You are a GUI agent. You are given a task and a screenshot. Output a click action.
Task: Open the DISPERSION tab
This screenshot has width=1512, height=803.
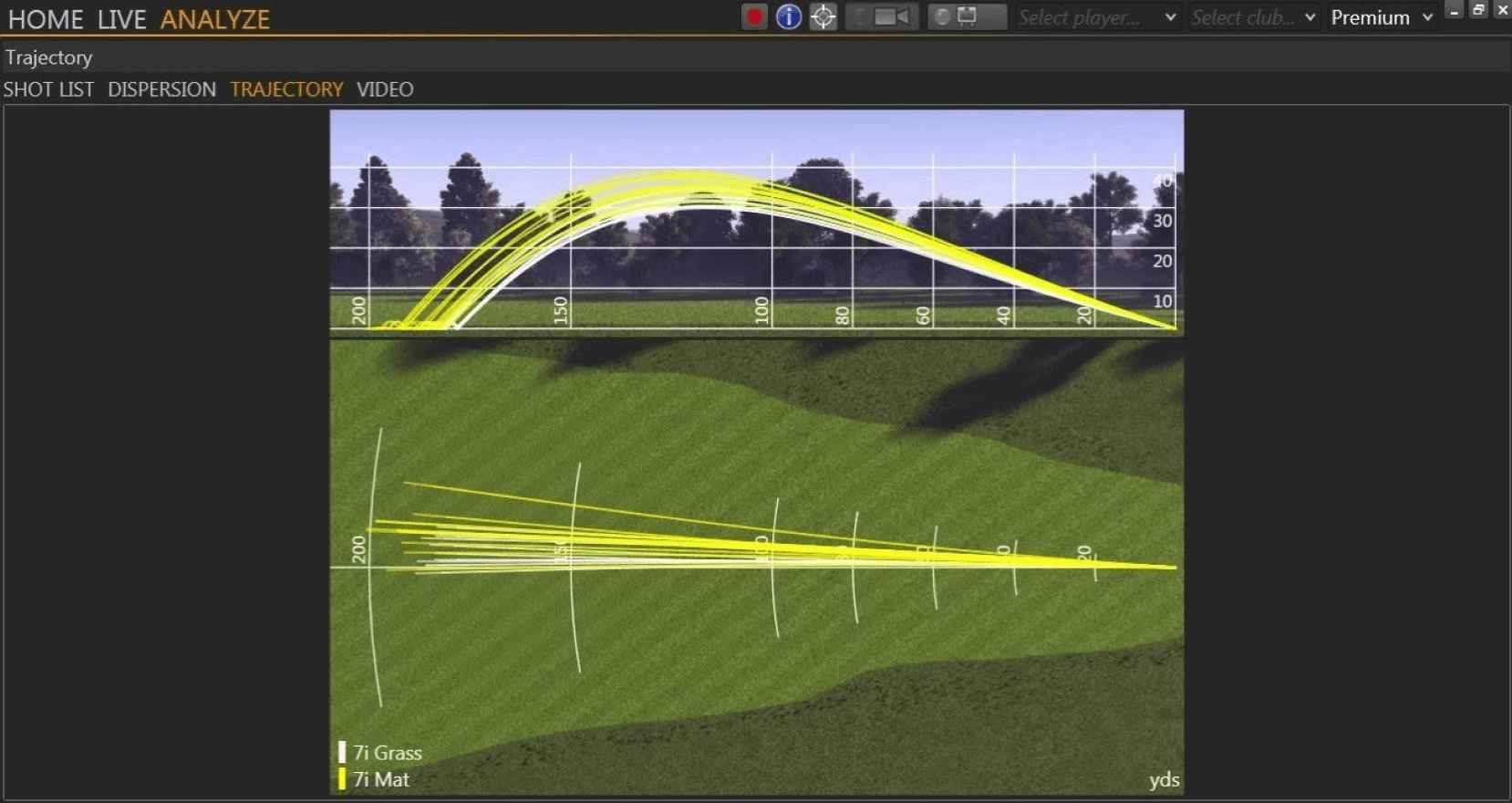[162, 89]
